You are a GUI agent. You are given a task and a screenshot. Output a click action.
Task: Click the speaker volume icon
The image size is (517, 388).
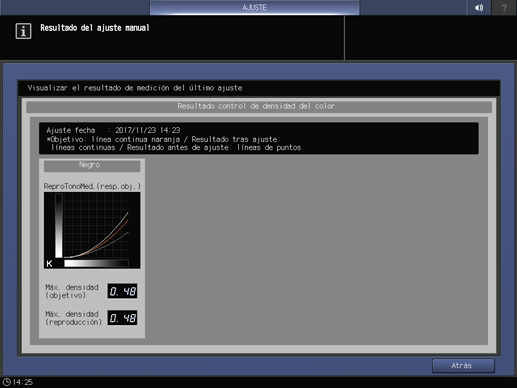pos(479,7)
